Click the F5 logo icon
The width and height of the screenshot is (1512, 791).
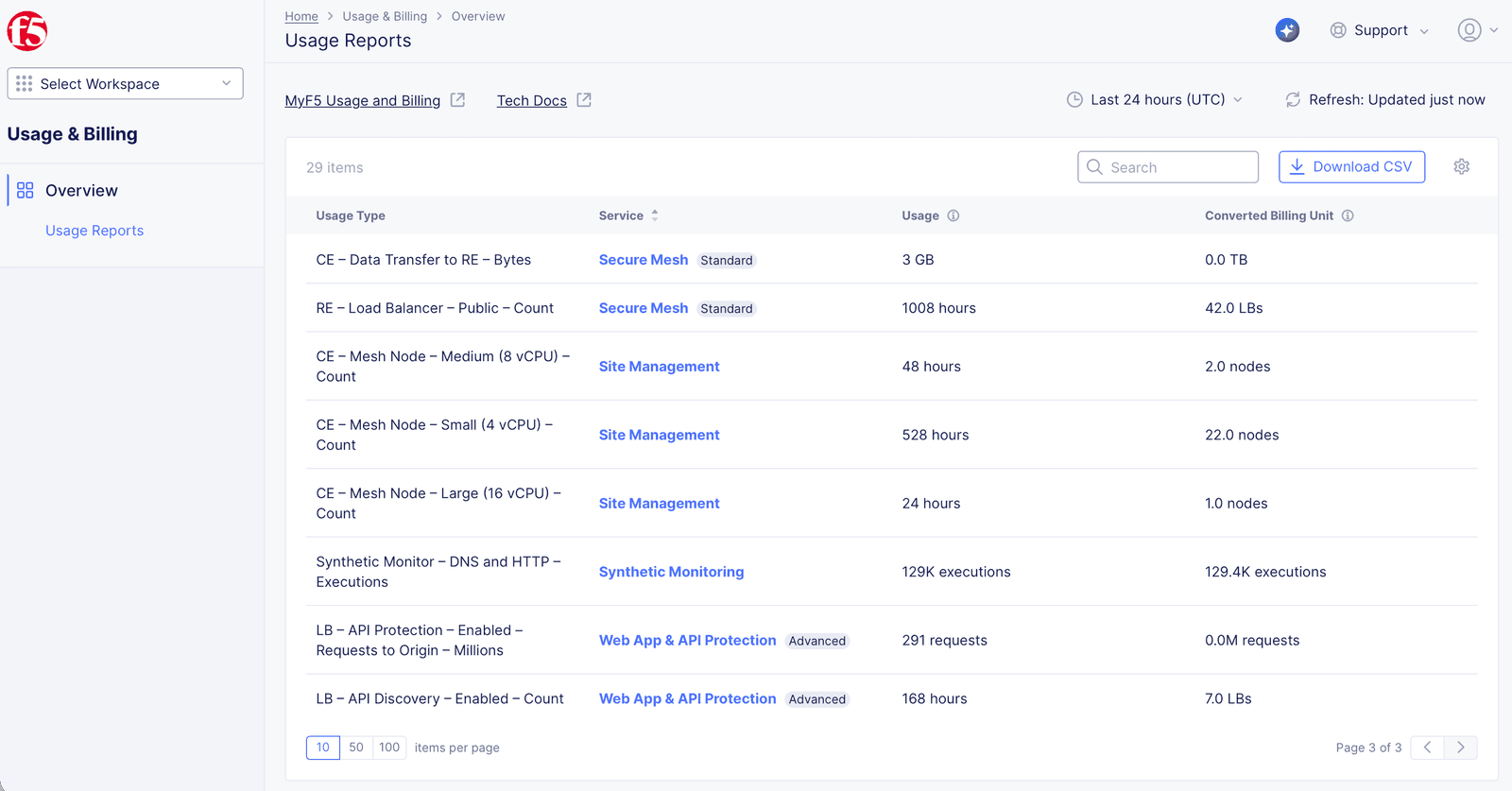[27, 31]
